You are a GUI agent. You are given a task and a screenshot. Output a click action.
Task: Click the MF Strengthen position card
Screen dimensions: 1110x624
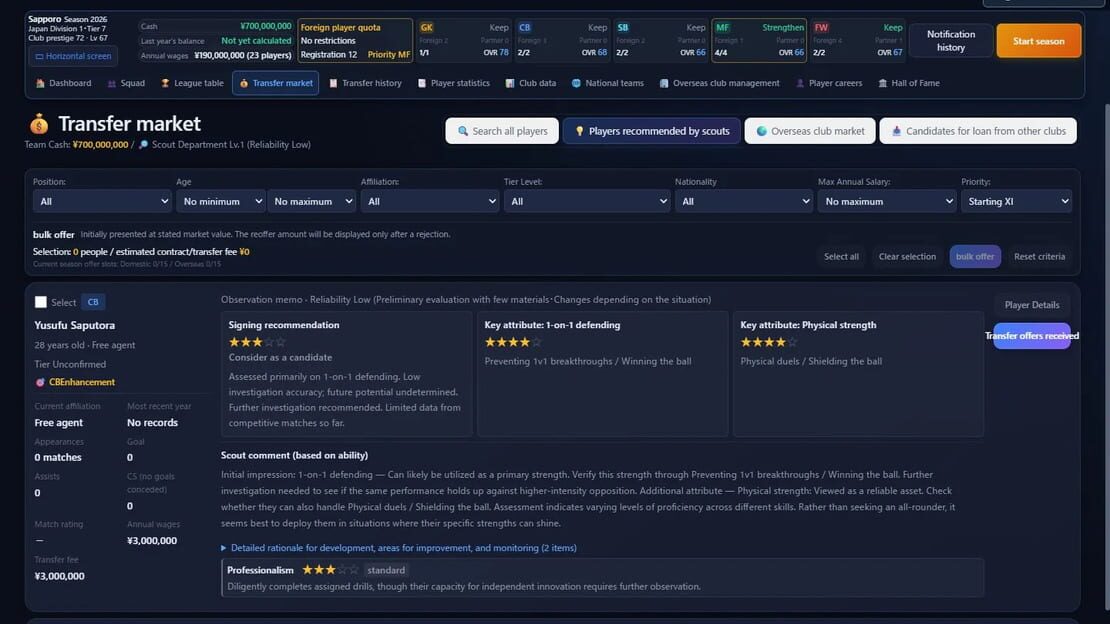pos(759,41)
